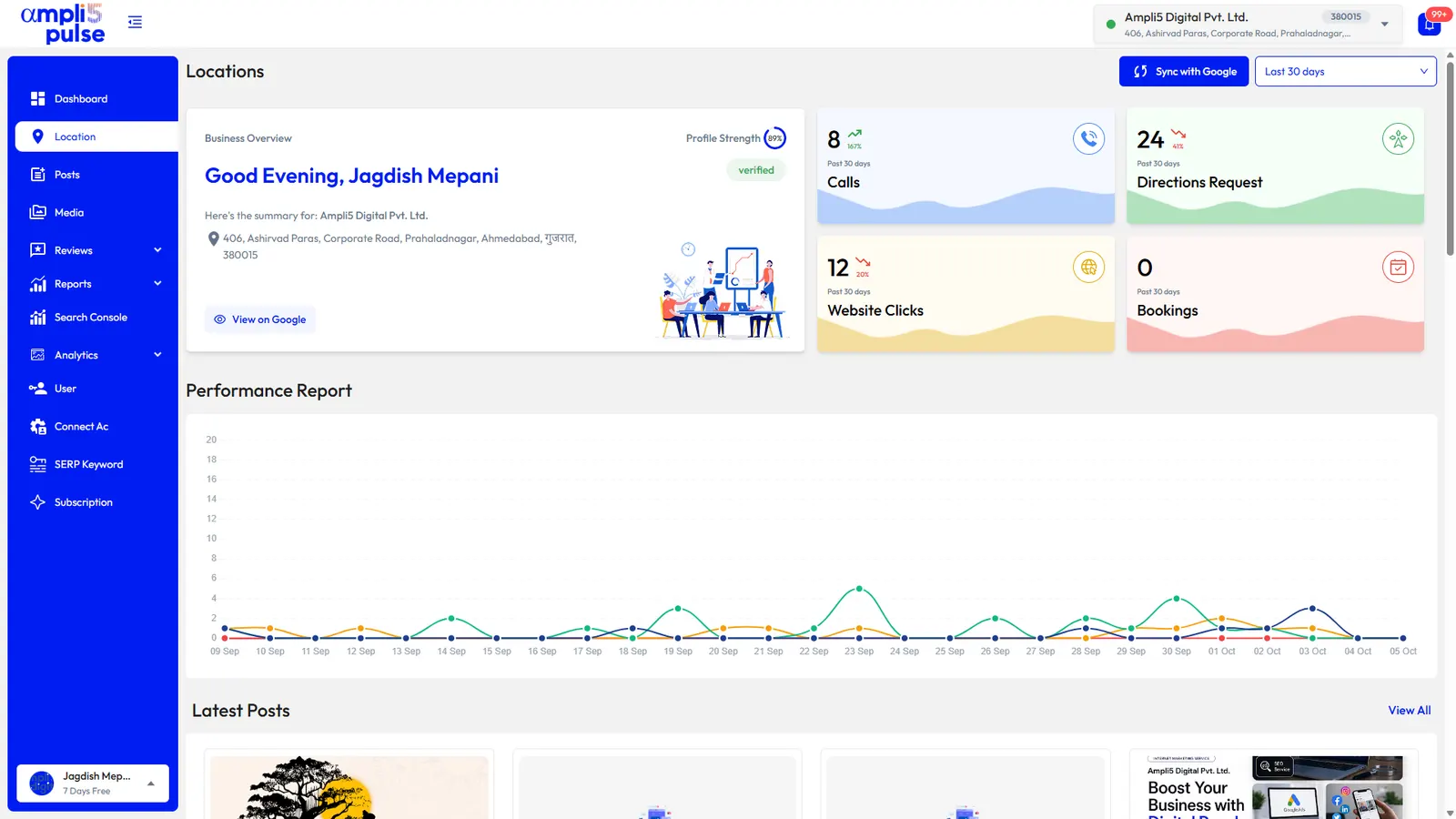
Task: Click the 380015 pincode badge in header
Action: coord(1345,16)
